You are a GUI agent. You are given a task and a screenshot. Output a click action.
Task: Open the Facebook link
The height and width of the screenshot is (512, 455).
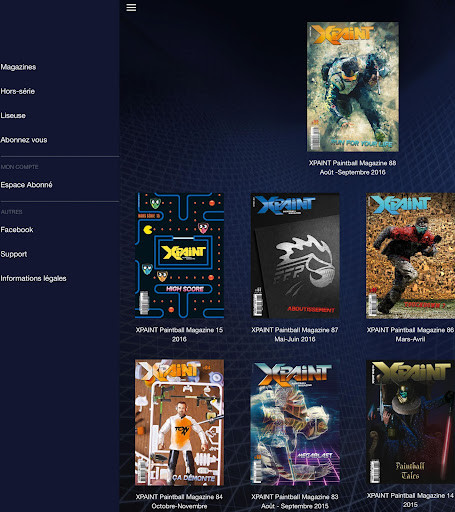click(17, 230)
